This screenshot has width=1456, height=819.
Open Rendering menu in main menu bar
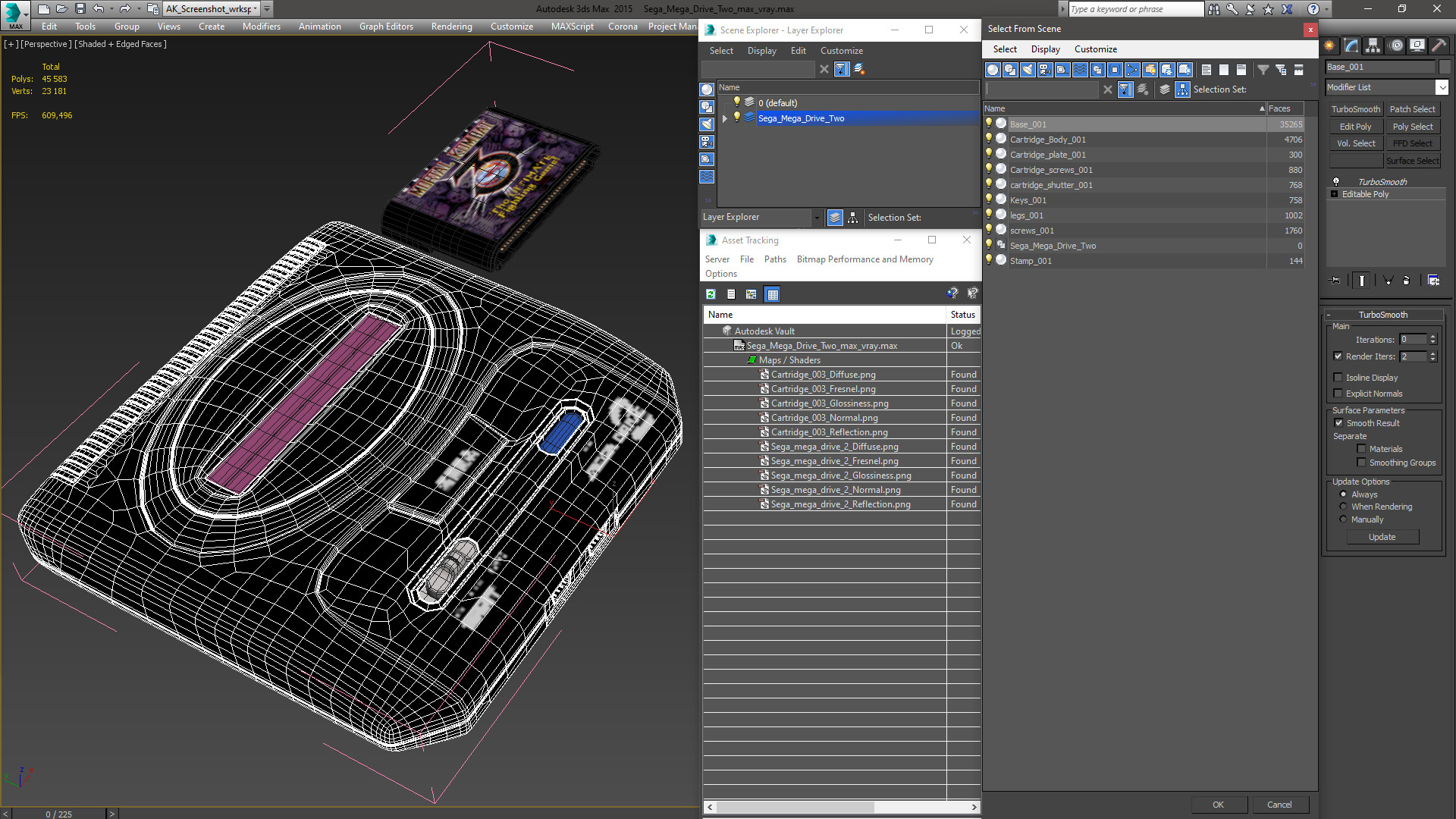[451, 27]
